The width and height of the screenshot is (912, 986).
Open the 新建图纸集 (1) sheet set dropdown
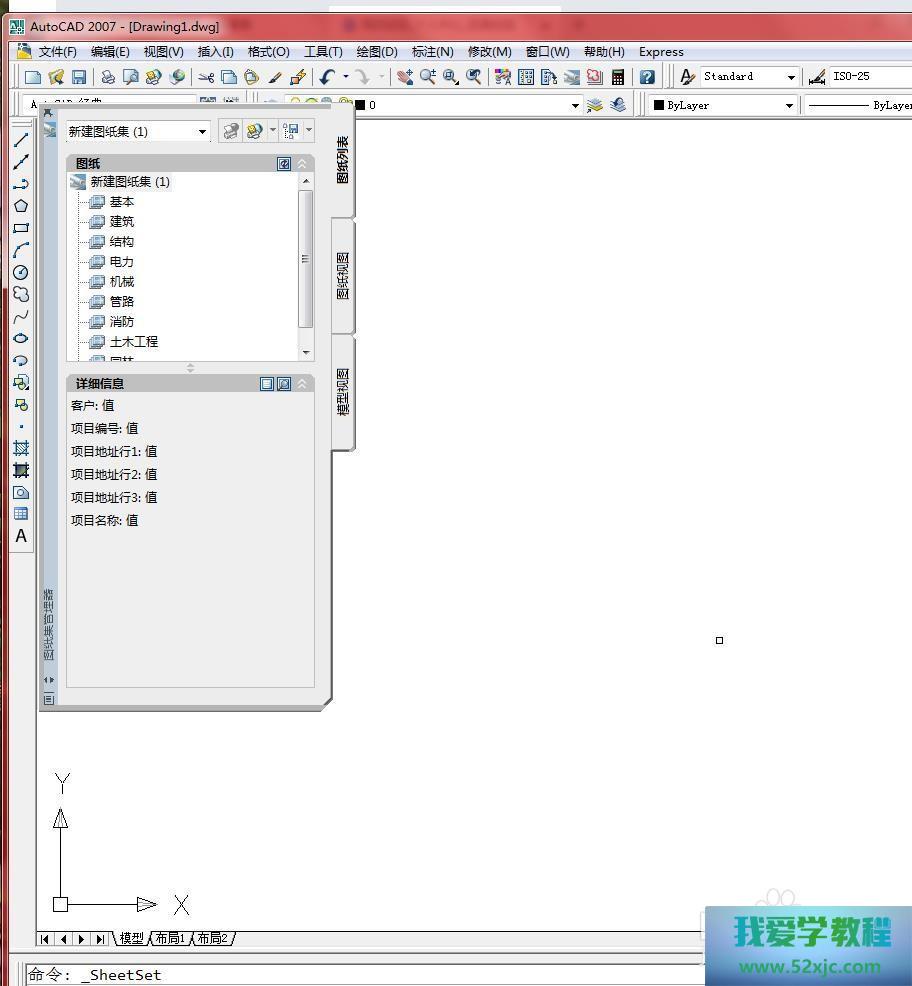pos(202,132)
